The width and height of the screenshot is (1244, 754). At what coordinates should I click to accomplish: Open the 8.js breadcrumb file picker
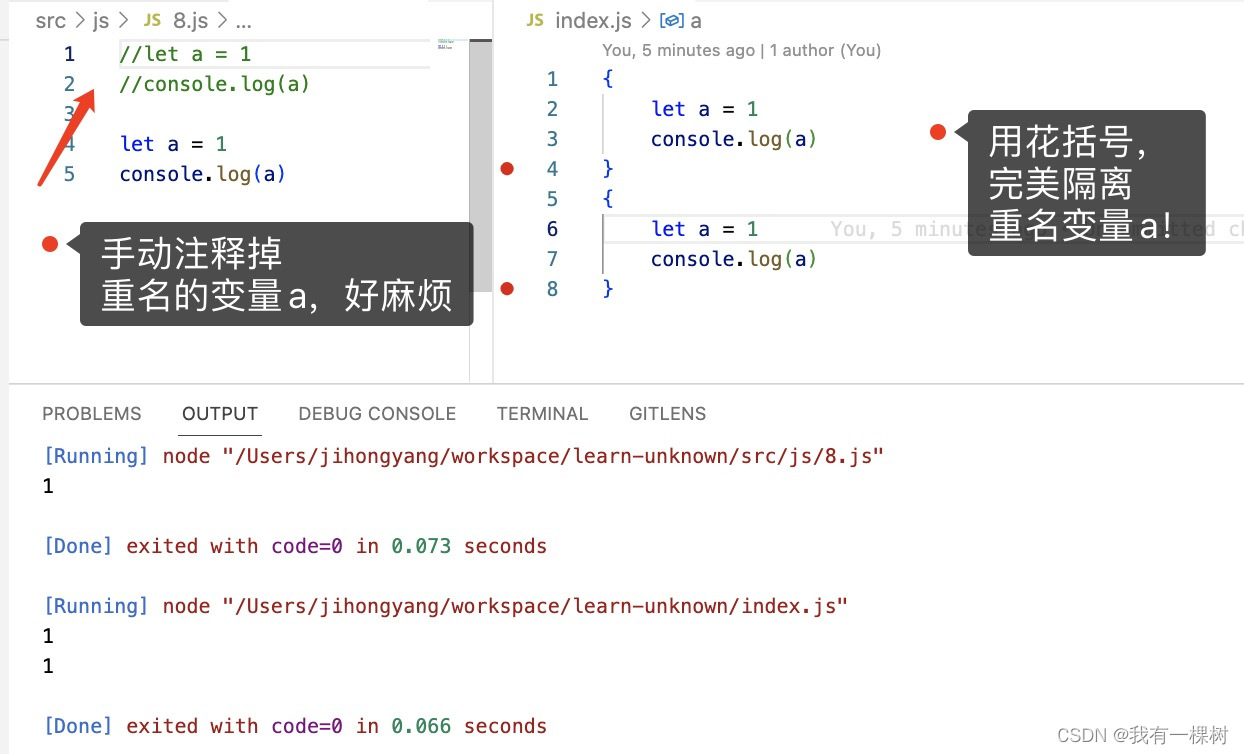191,20
